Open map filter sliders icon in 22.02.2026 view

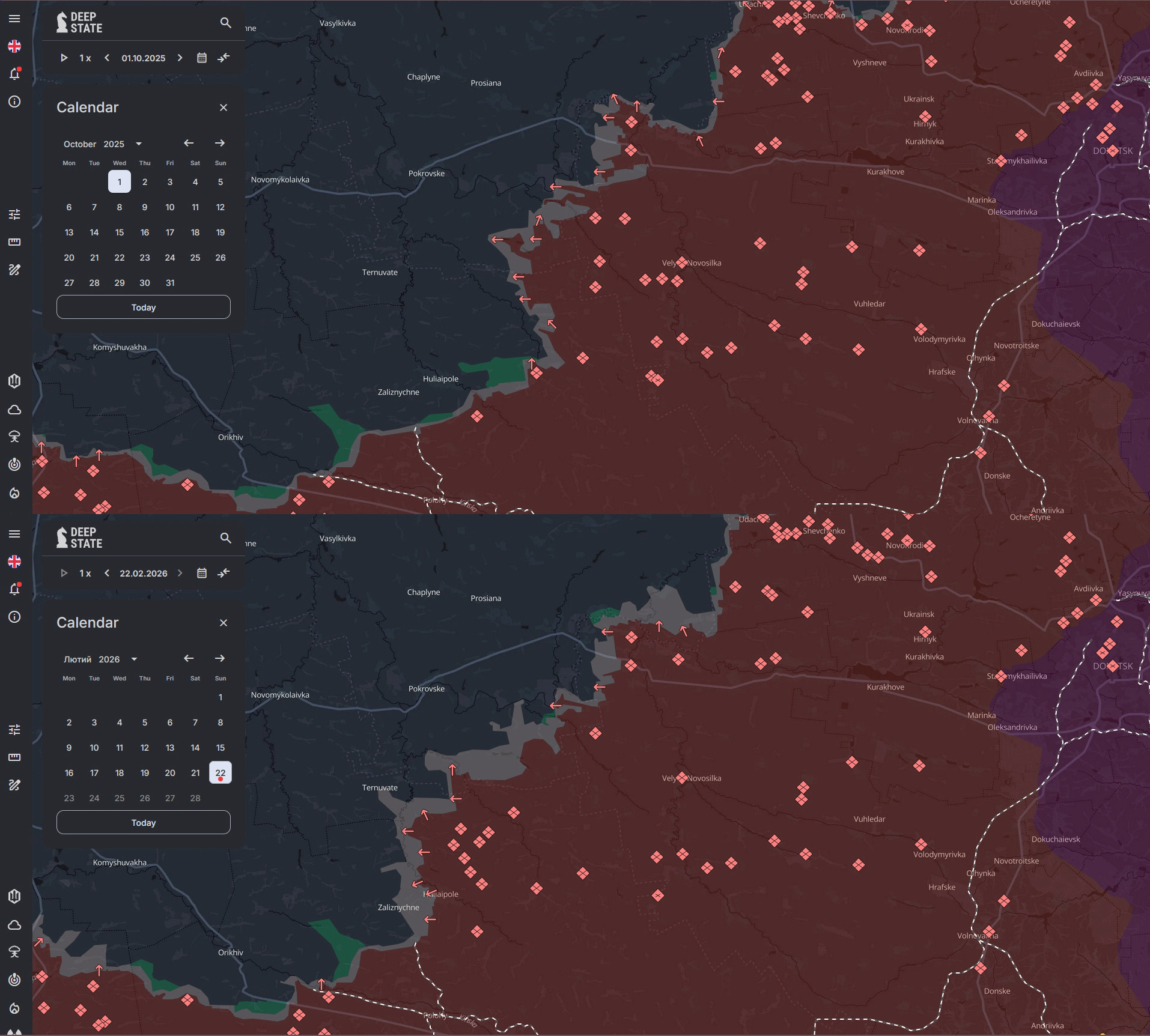coord(14,730)
